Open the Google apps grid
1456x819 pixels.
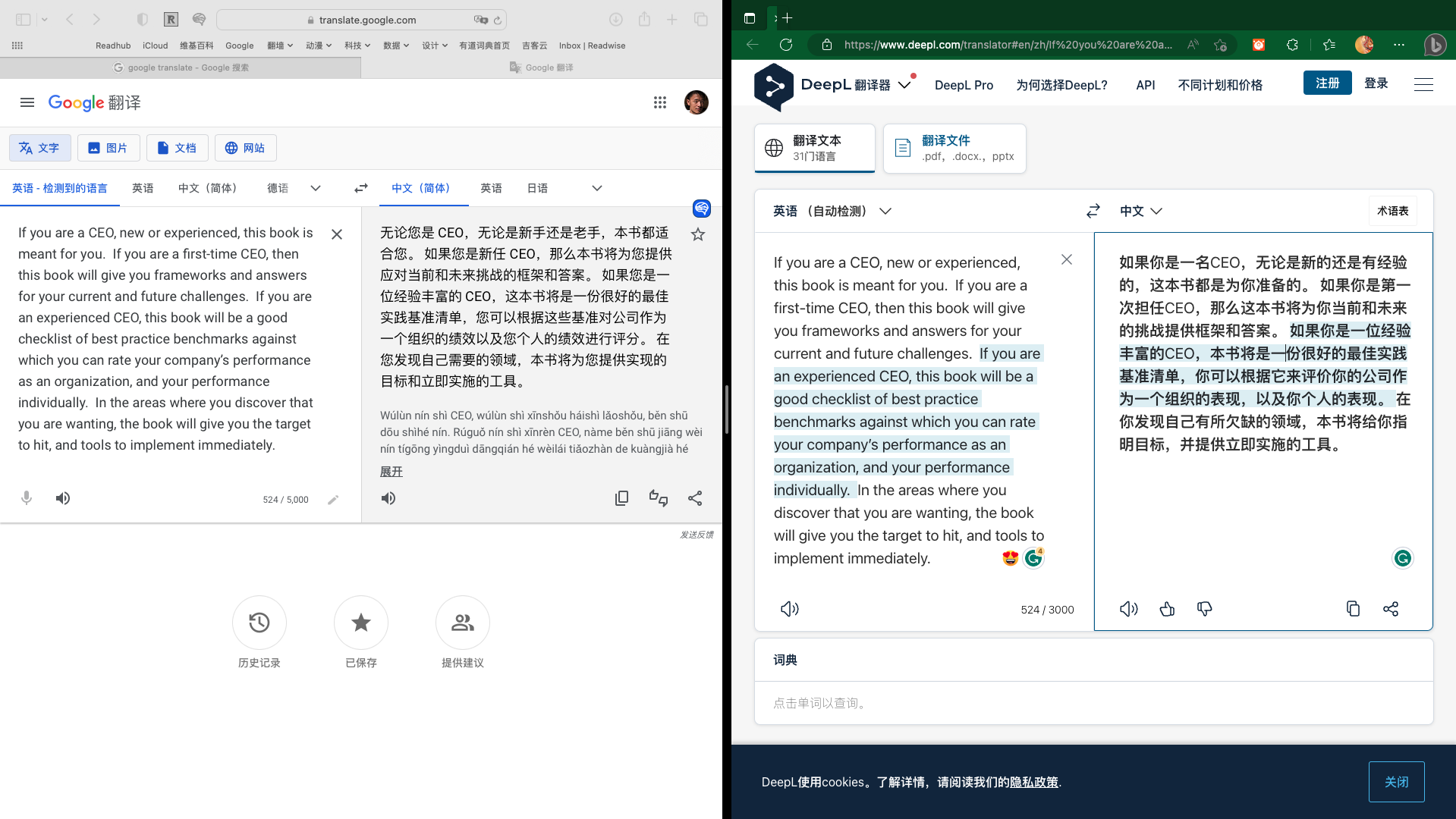point(659,102)
